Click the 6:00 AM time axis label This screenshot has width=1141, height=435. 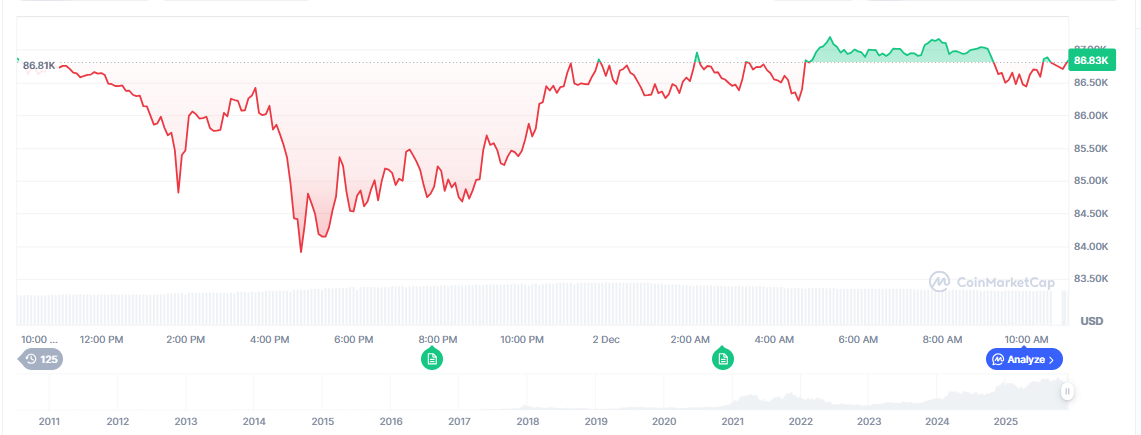(858, 339)
